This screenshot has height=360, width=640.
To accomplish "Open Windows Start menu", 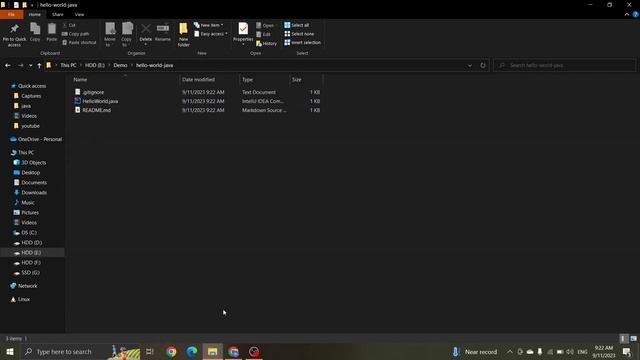I will 10,351.
